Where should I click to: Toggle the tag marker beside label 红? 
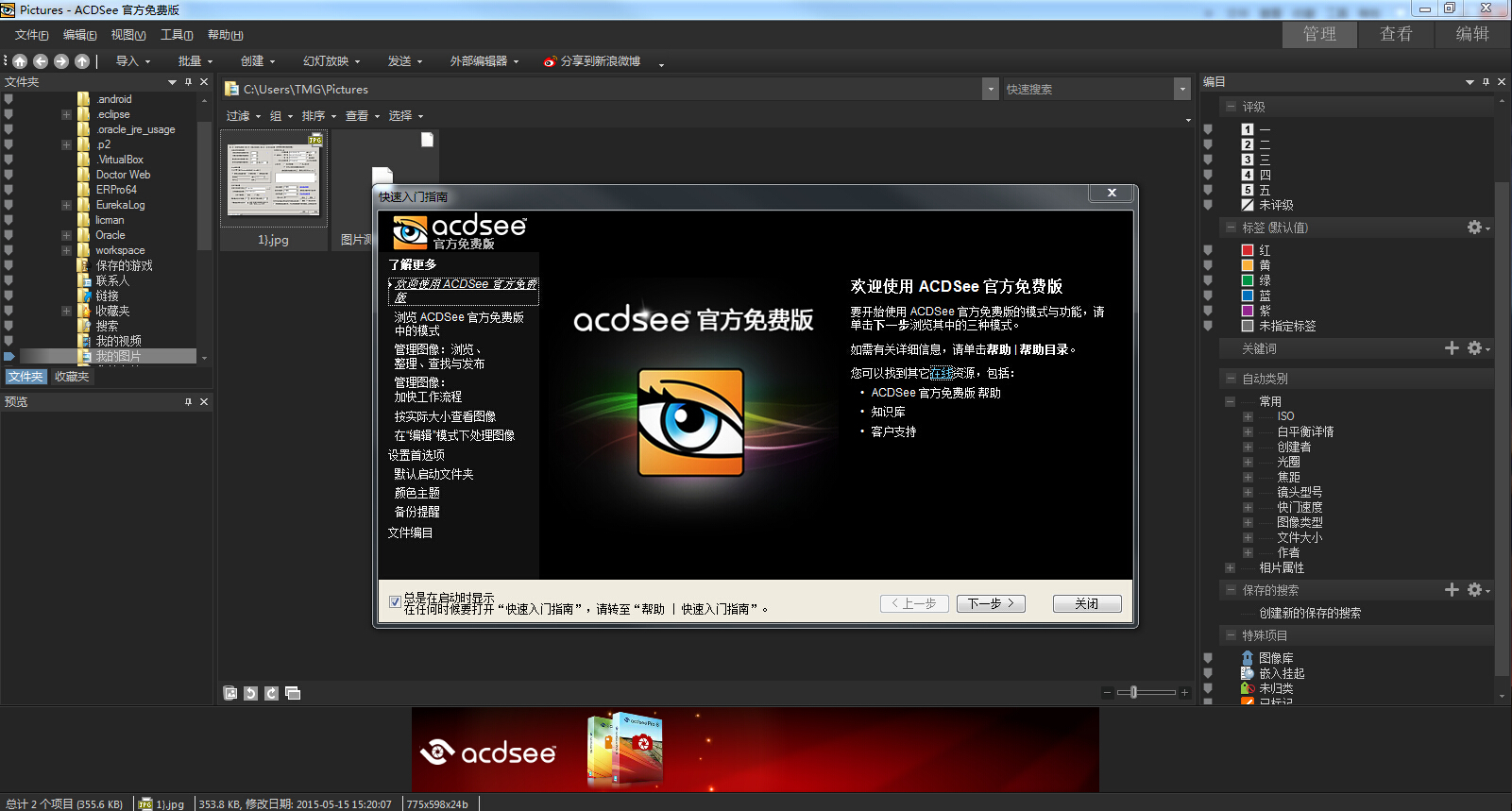1208,250
